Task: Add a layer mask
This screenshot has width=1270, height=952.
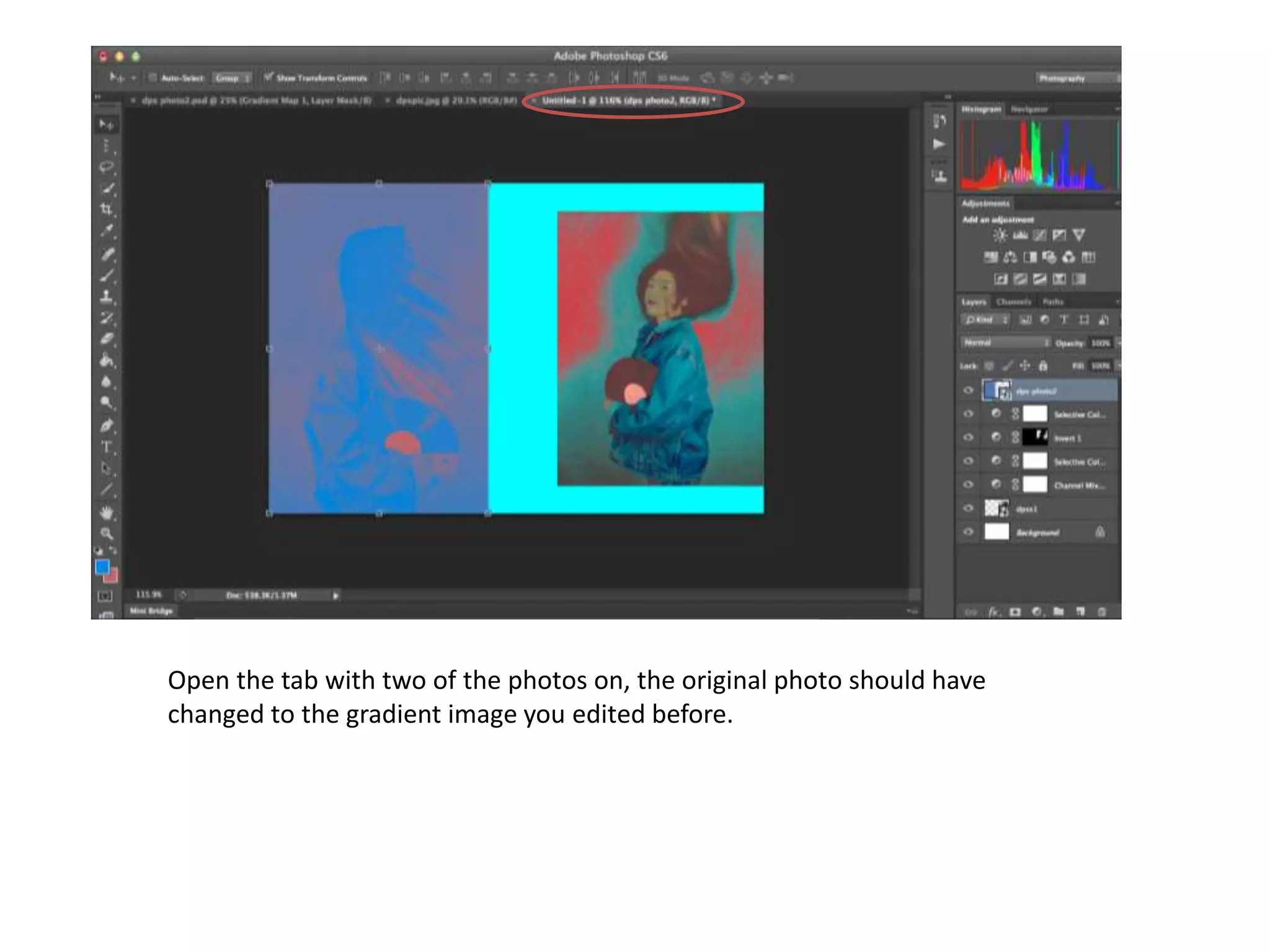Action: [1015, 612]
